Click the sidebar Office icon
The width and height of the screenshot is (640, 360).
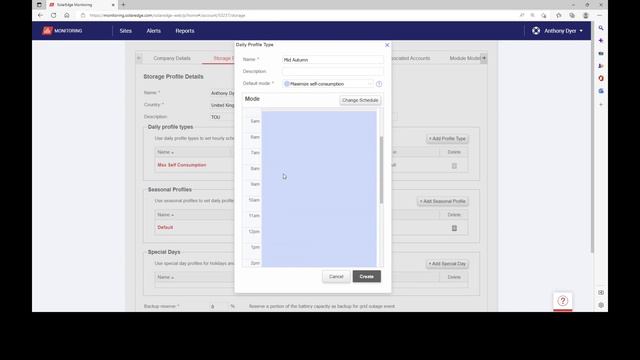(x=601, y=78)
